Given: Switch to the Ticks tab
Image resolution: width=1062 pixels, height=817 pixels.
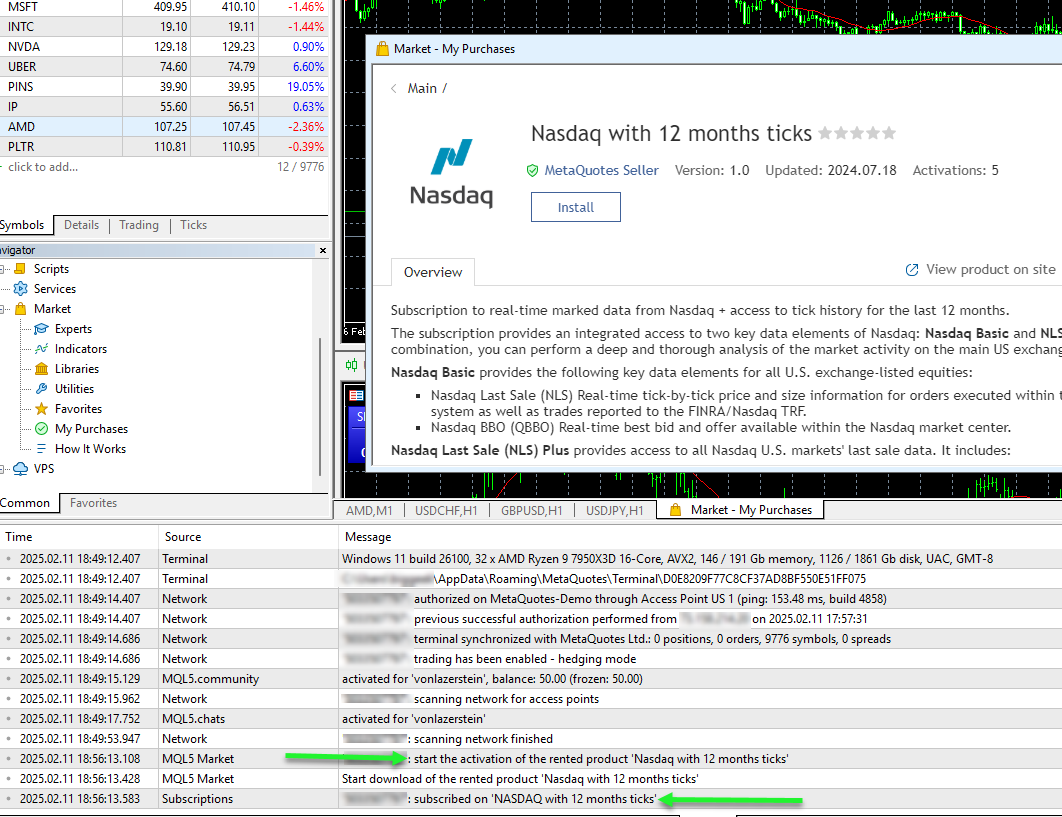Looking at the screenshot, I should tap(194, 225).
